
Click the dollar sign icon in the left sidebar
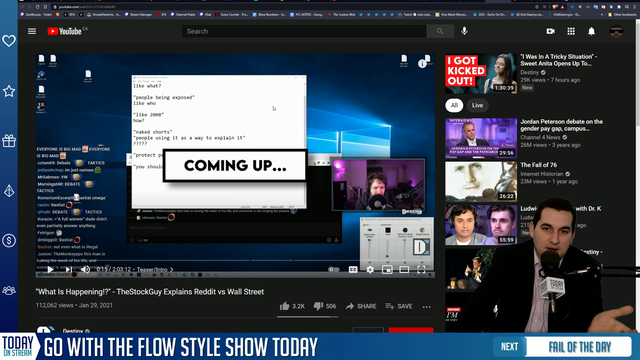9,241
